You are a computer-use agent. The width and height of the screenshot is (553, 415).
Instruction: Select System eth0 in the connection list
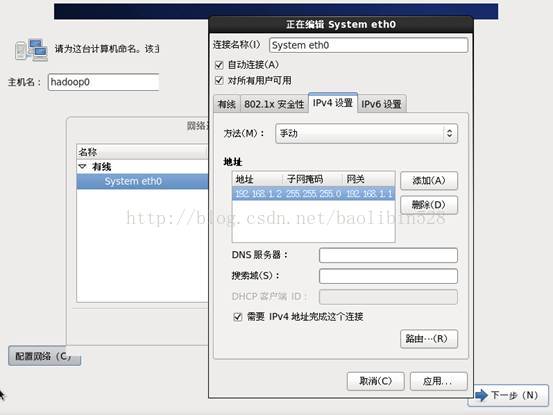coord(142,181)
